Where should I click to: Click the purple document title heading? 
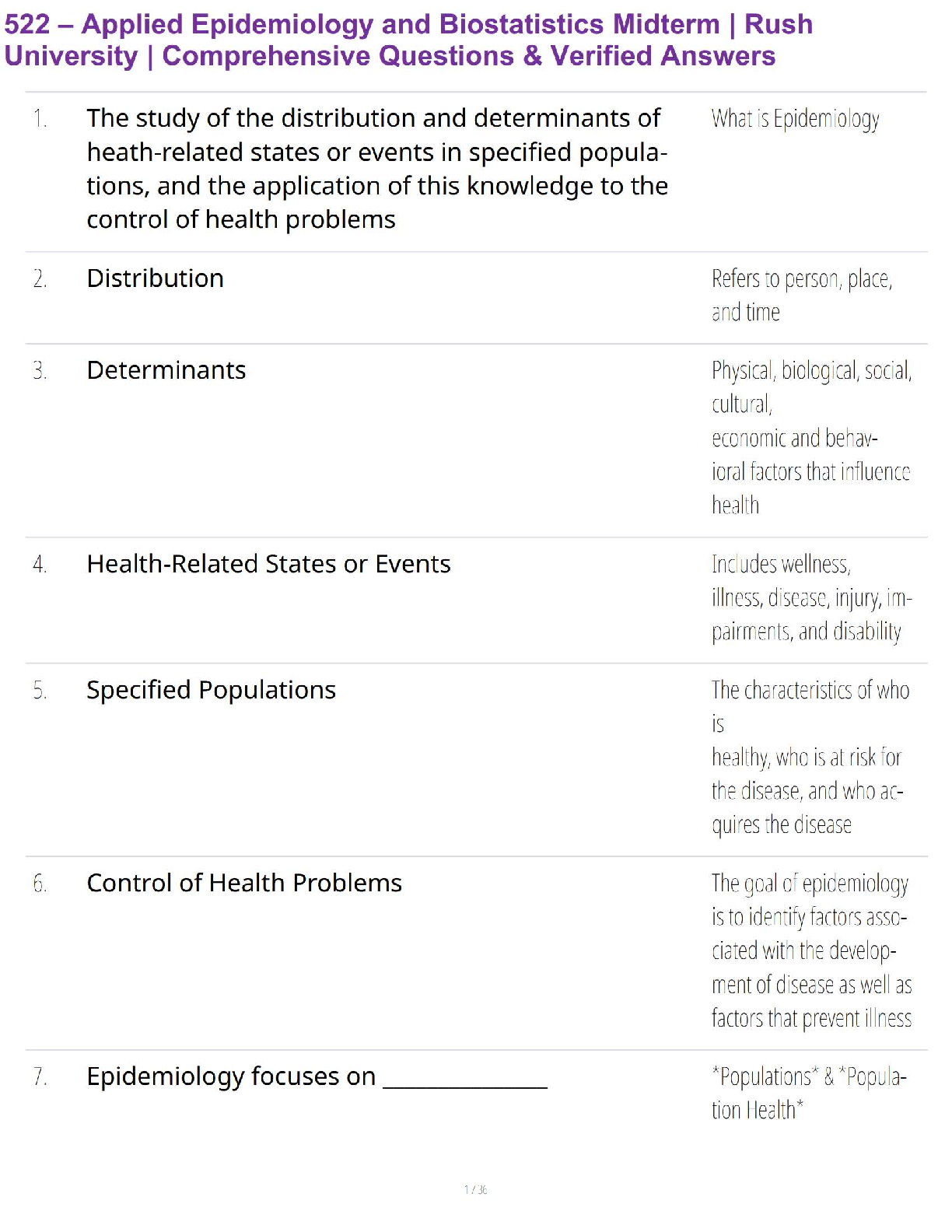(x=408, y=40)
